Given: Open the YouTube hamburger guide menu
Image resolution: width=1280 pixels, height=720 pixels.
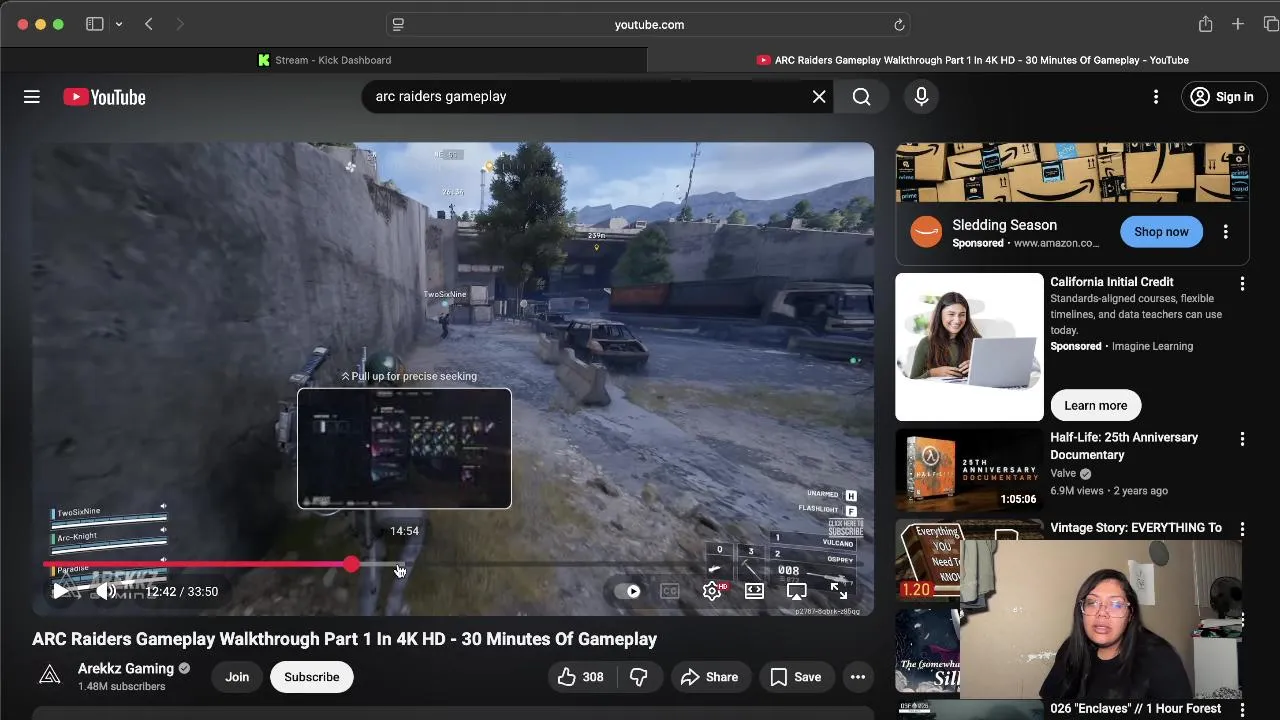Looking at the screenshot, I should (32, 97).
